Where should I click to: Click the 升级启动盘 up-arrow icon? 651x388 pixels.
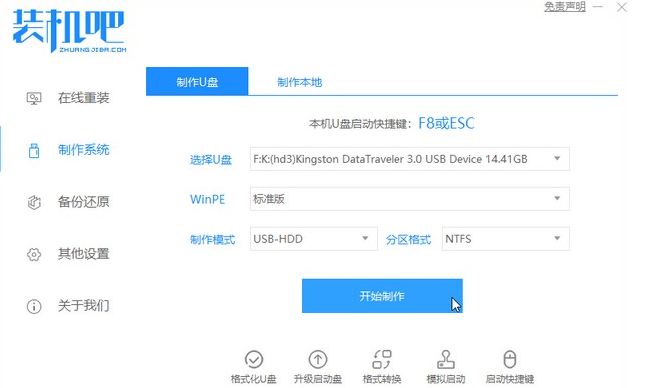point(318,359)
